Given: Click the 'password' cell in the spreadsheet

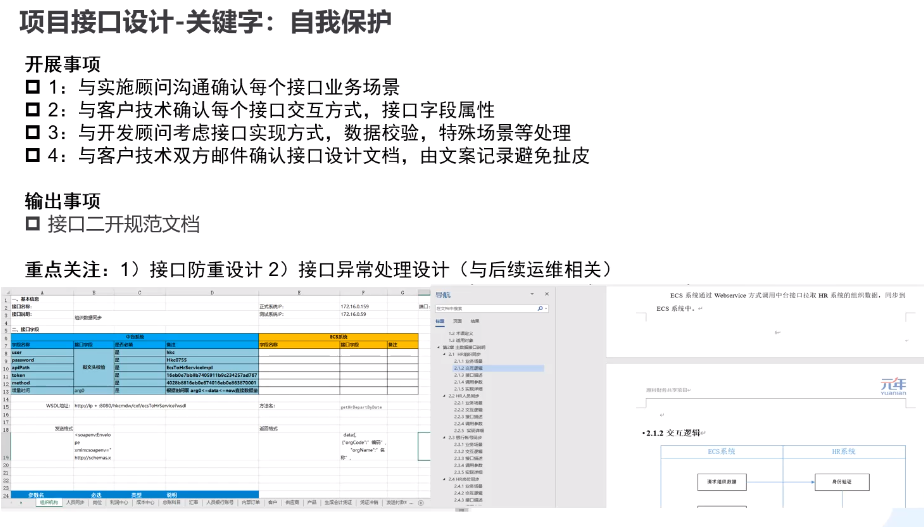Looking at the screenshot, I should coord(42,360).
